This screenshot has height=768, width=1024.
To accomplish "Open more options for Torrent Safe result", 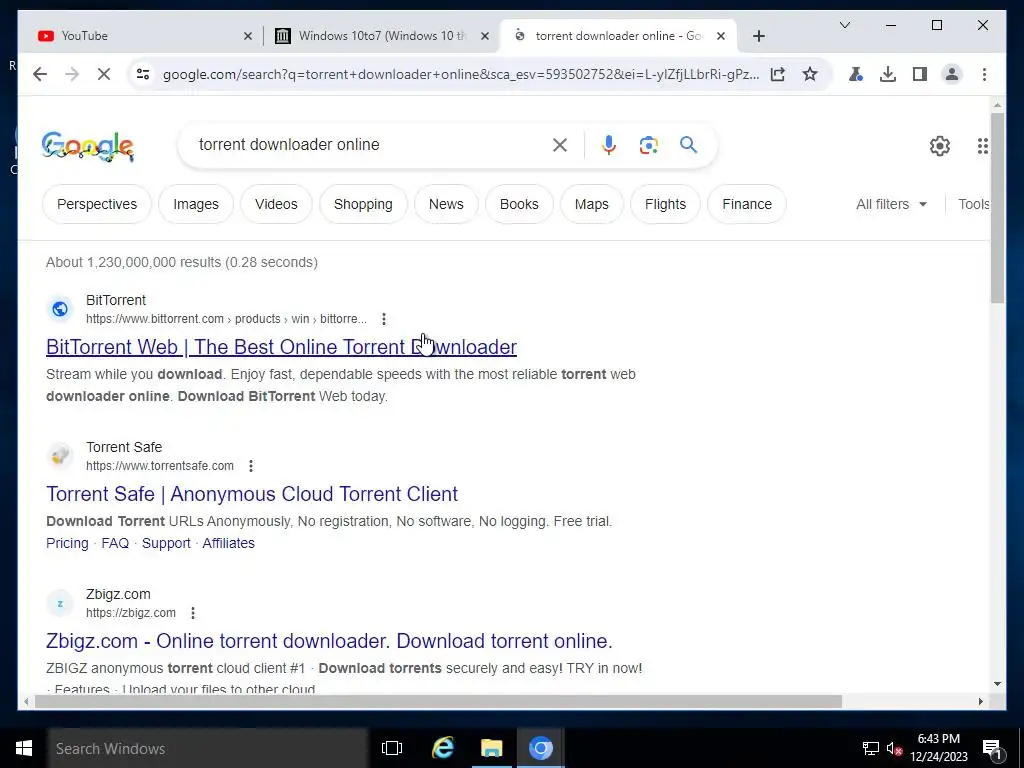I will 251,466.
